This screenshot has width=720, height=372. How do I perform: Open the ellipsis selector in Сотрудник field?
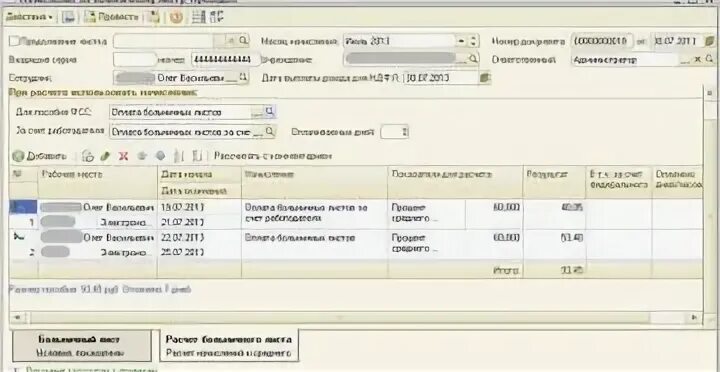coord(232,78)
